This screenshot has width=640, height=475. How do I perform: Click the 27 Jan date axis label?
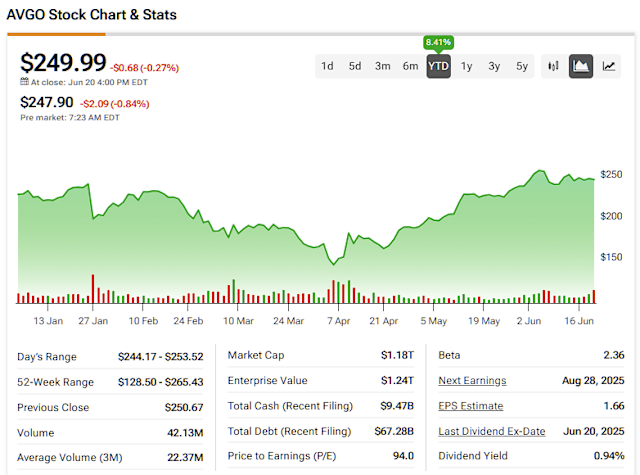point(93,321)
